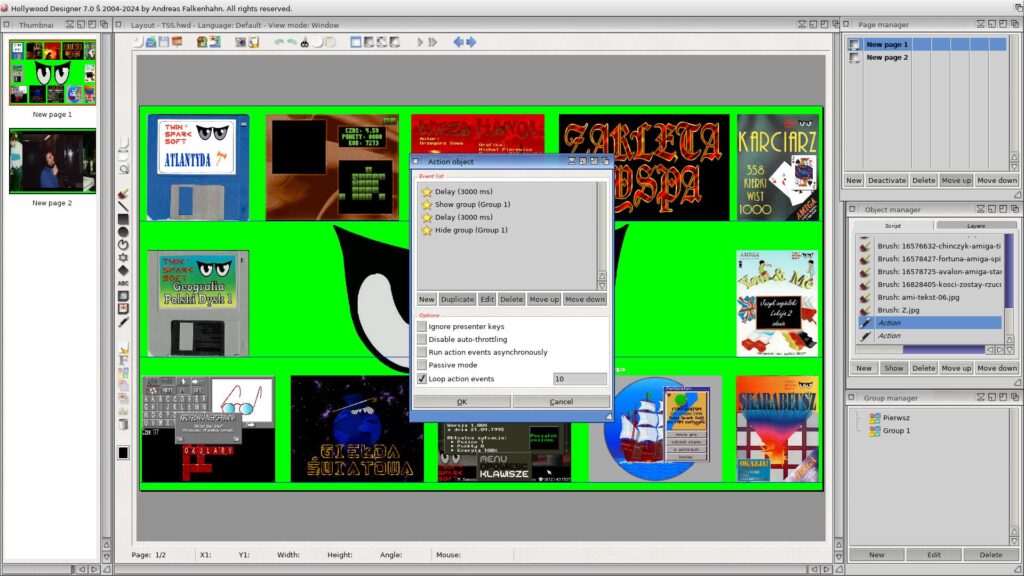Image resolution: width=1024 pixels, height=576 pixels.
Task: Click Move down under Event list
Action: pyautogui.click(x=585, y=299)
